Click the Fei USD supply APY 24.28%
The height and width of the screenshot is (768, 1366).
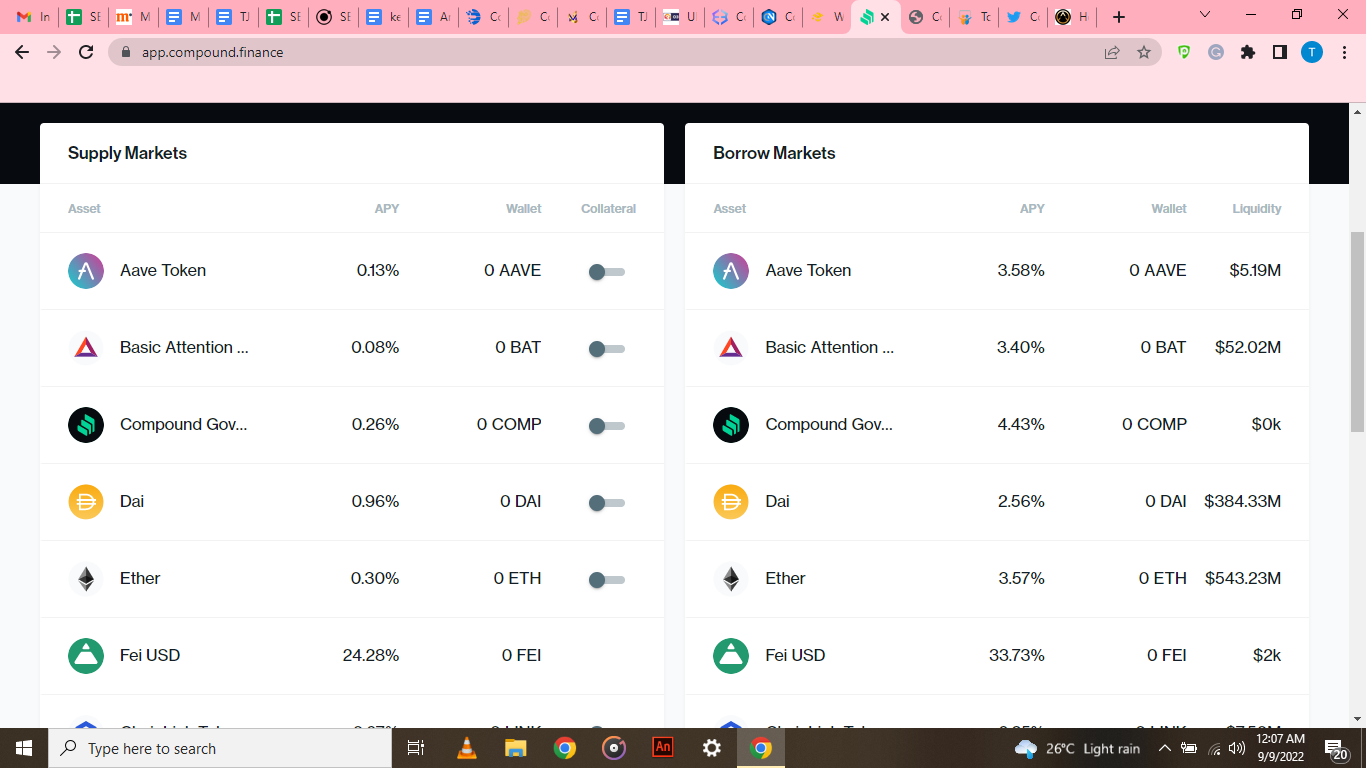pyautogui.click(x=371, y=656)
